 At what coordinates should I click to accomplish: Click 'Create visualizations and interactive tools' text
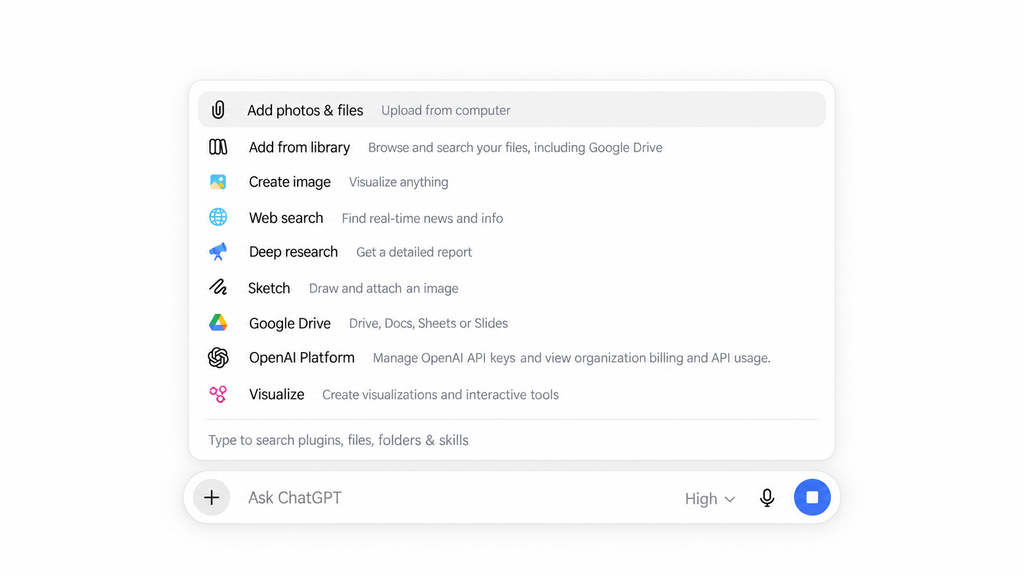pos(441,394)
